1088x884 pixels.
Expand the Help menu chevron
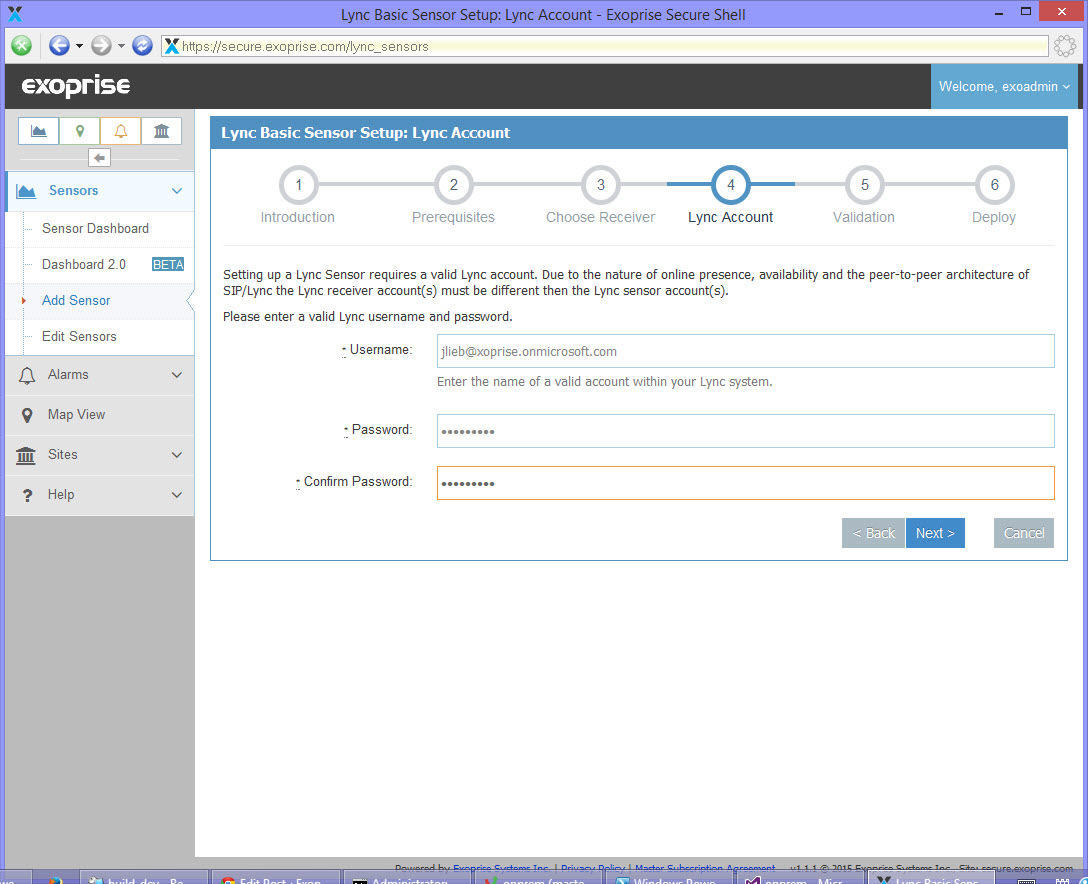pos(177,495)
